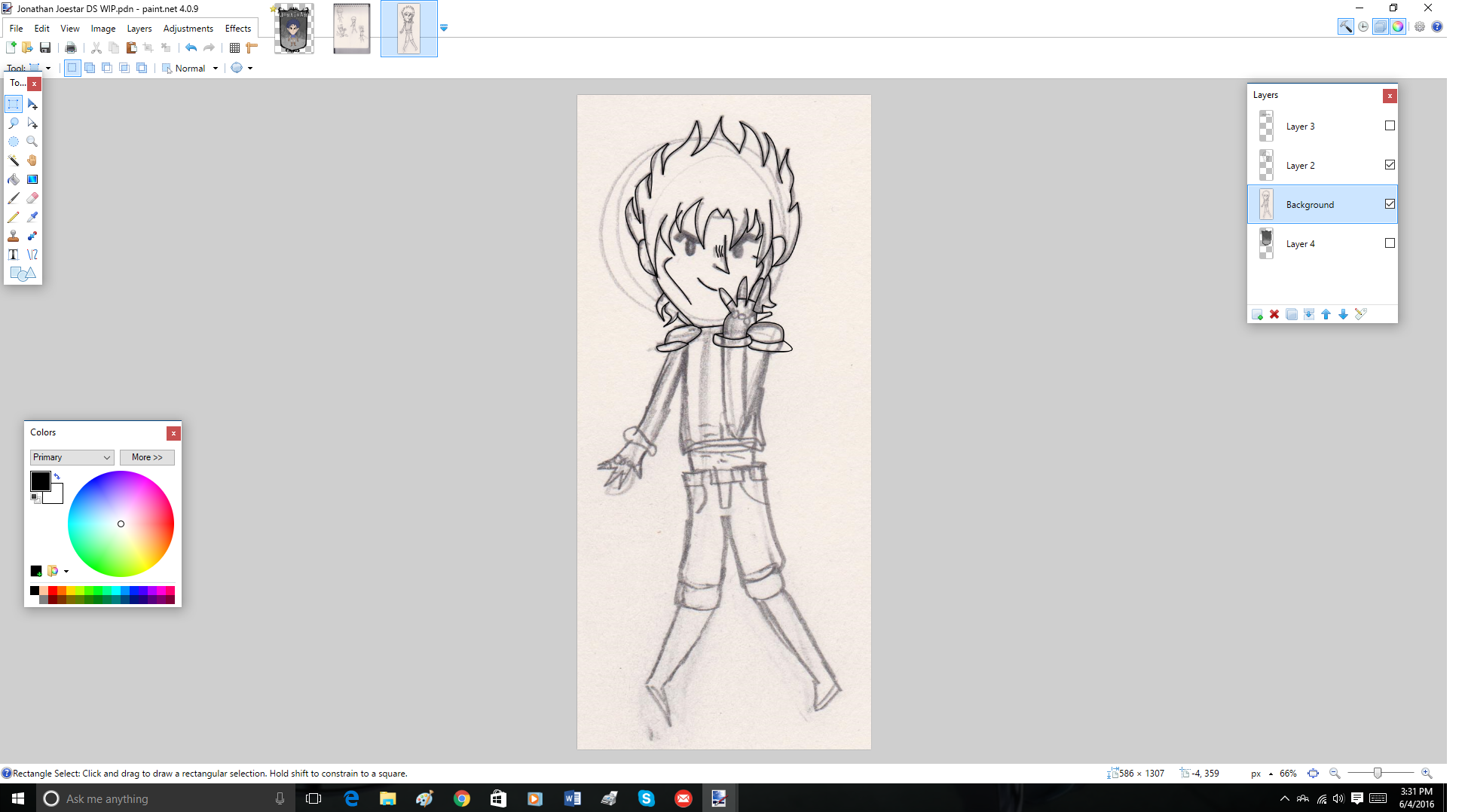The image size is (1462, 812).
Task: Expand the Normal selection mode dropdown
Action: [x=216, y=69]
